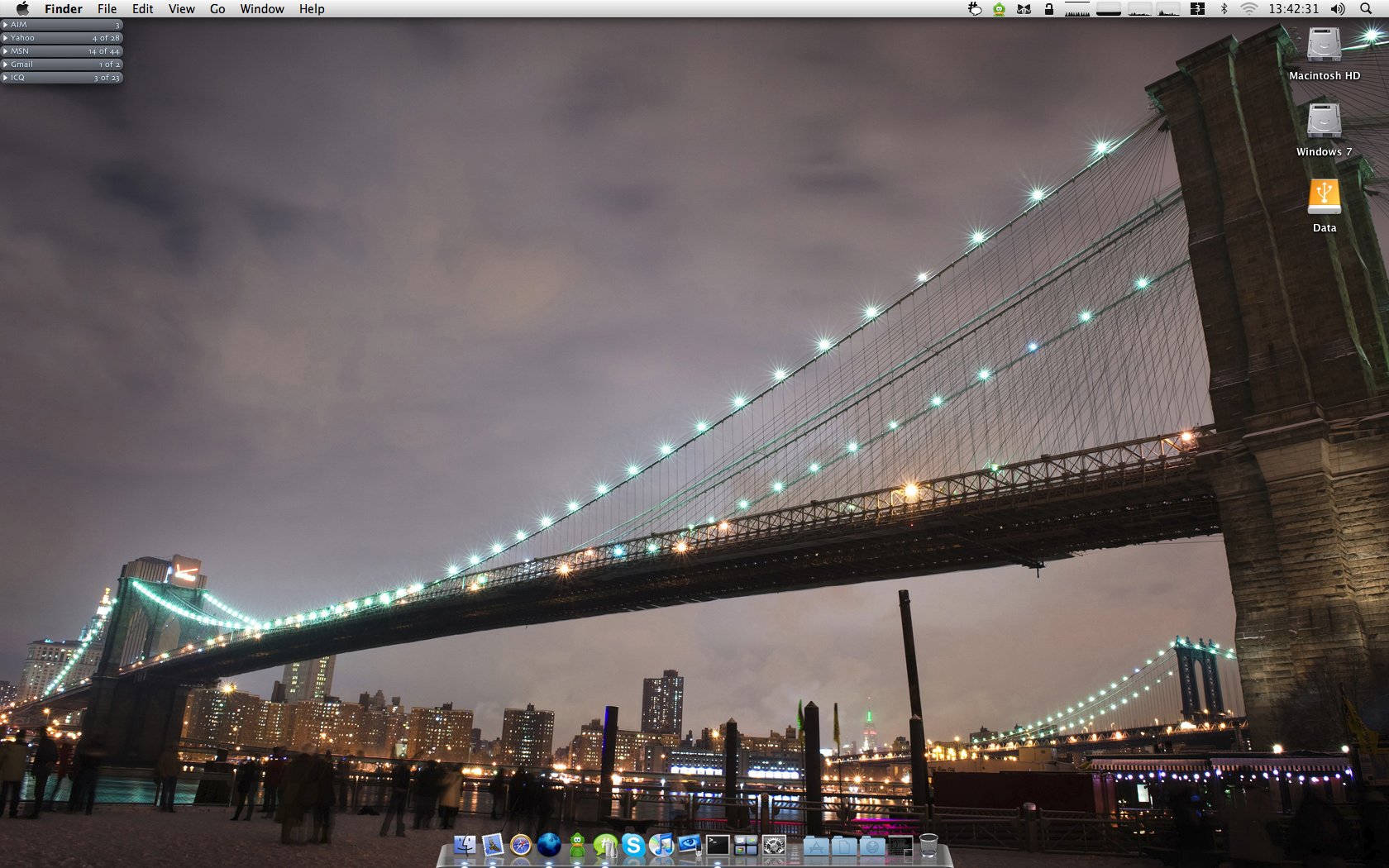Open the eye-and-phone app in Dock
This screenshot has height=868, width=1389.
(x=690, y=845)
